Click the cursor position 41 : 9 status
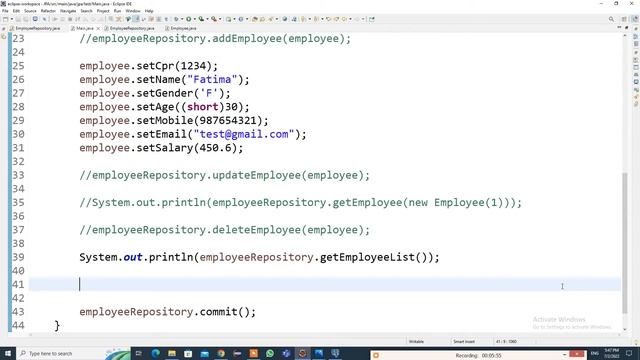Viewport: 640px width, 360px height. [506, 341]
